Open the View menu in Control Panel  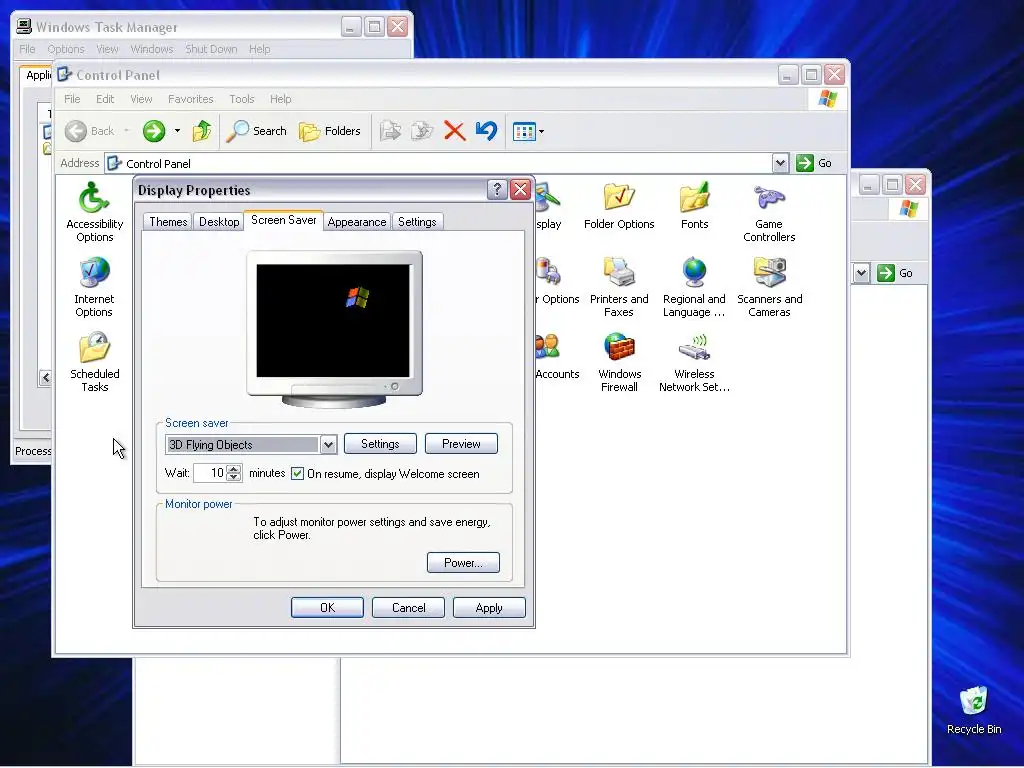pos(141,99)
